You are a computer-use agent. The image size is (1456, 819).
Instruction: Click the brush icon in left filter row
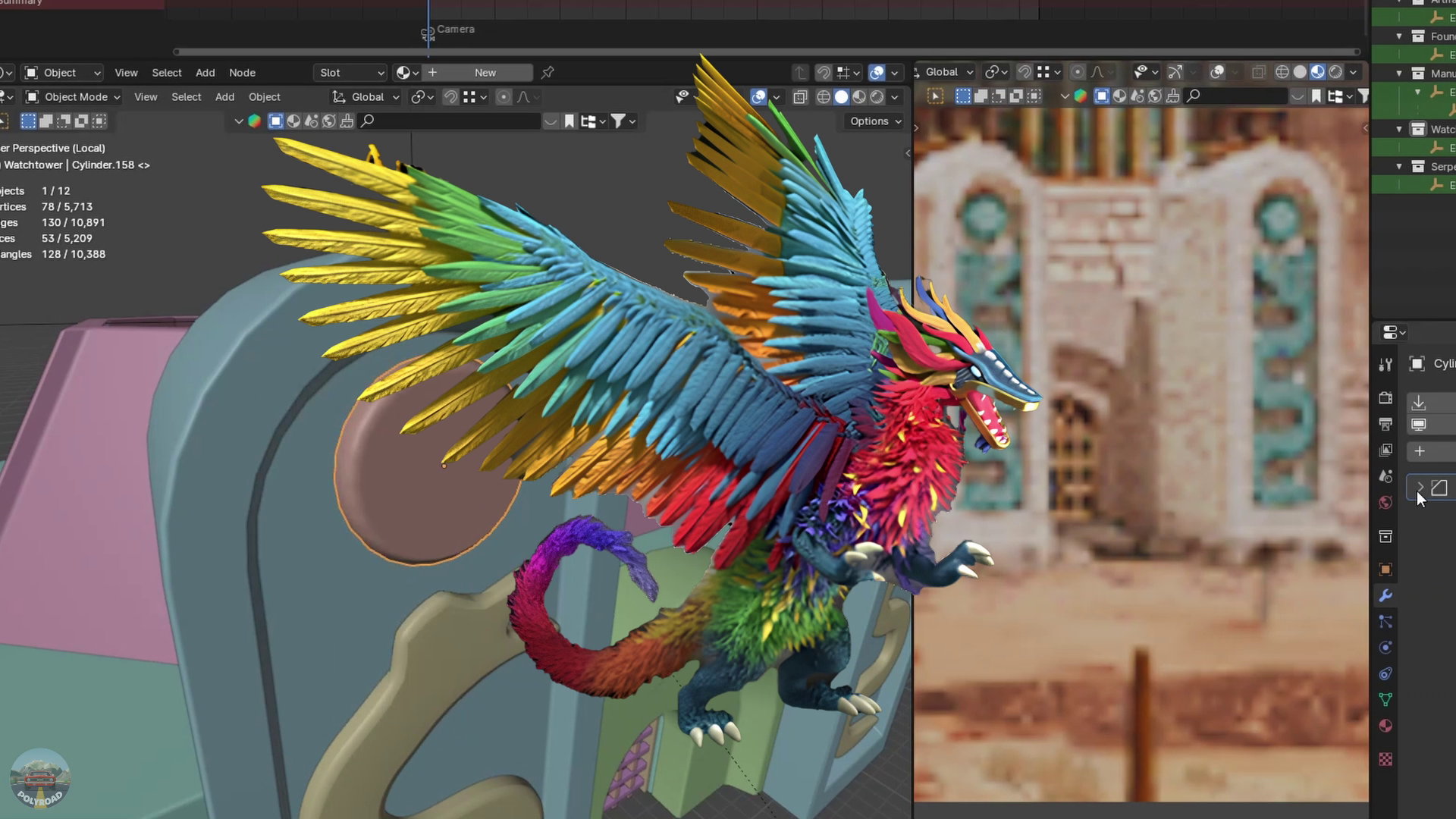(x=347, y=121)
